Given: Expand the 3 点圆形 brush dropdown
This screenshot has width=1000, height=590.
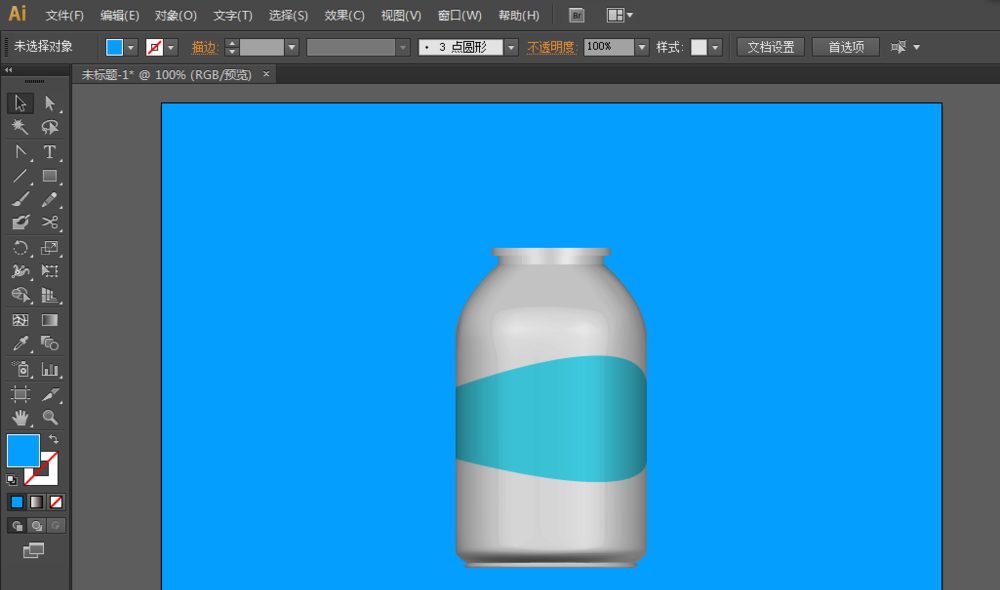Looking at the screenshot, I should pos(511,47).
